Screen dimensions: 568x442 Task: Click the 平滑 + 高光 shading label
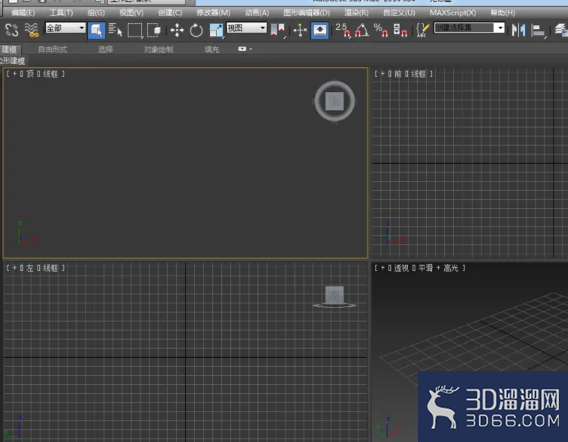(438, 268)
